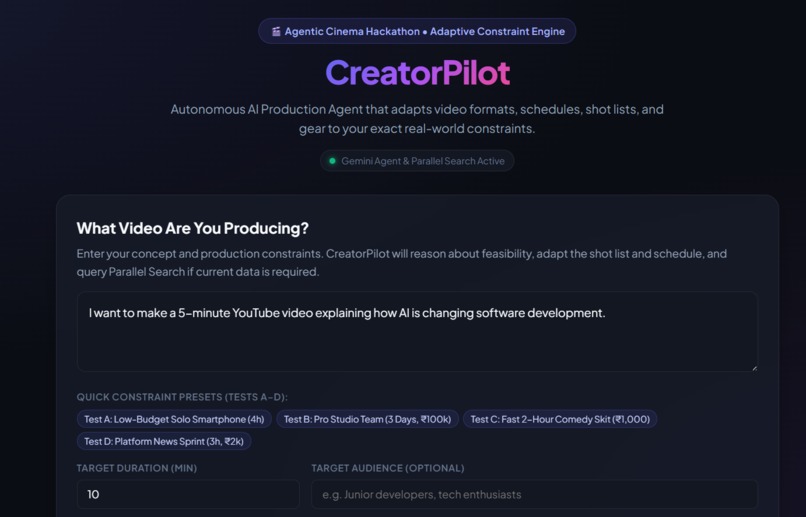
Task: Click the 'Target Audience (optional)' label
Action: (x=388, y=468)
